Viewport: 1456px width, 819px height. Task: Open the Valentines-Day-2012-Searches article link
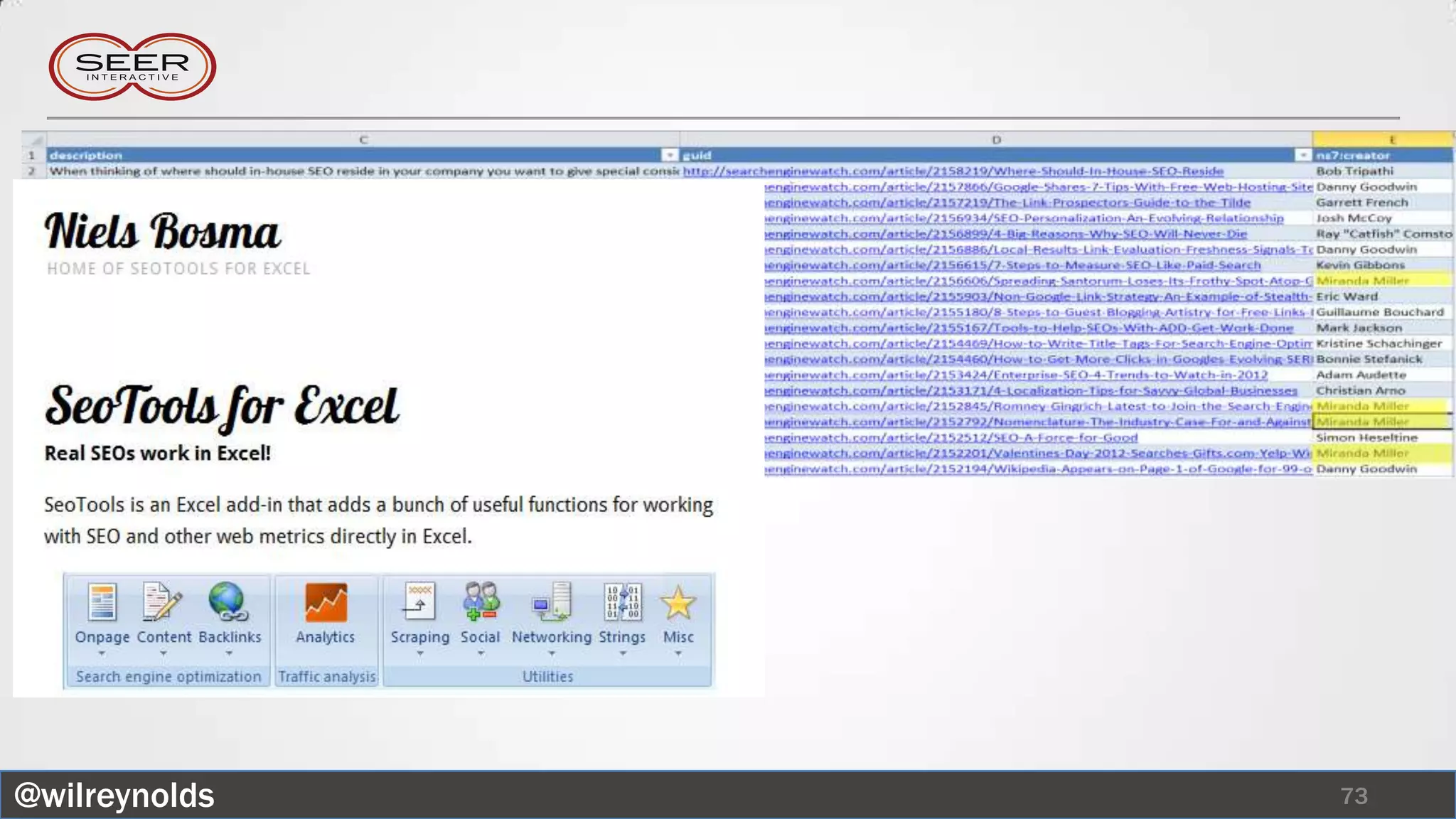tap(1038, 454)
